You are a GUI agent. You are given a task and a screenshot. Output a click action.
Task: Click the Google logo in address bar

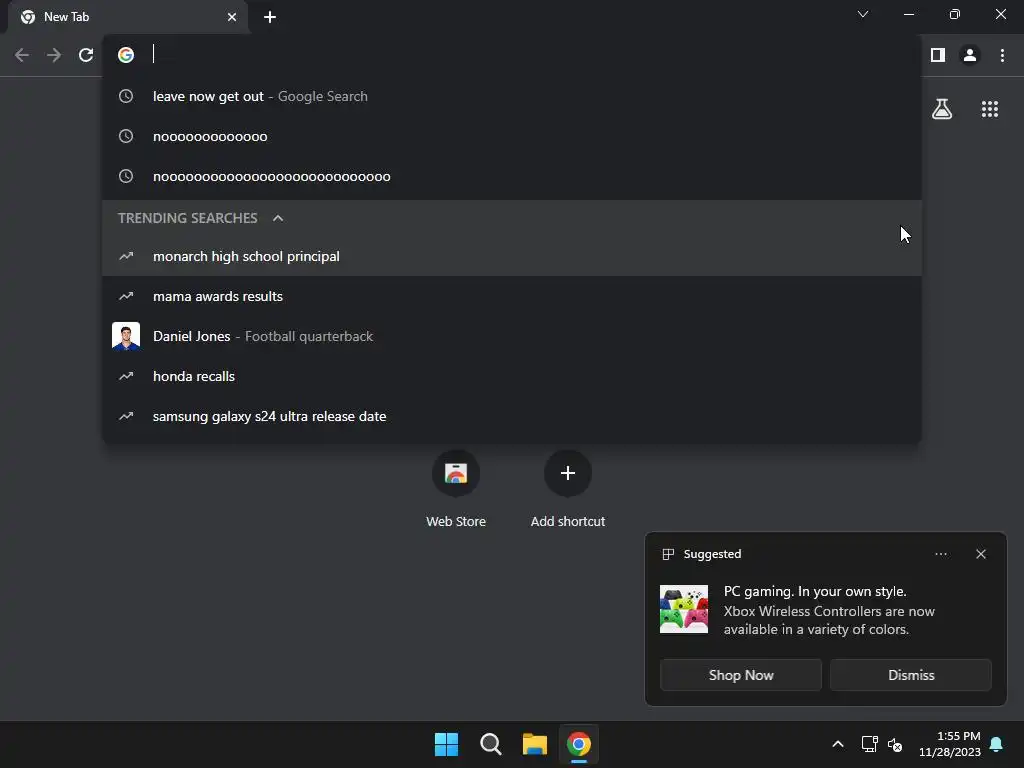coord(126,55)
